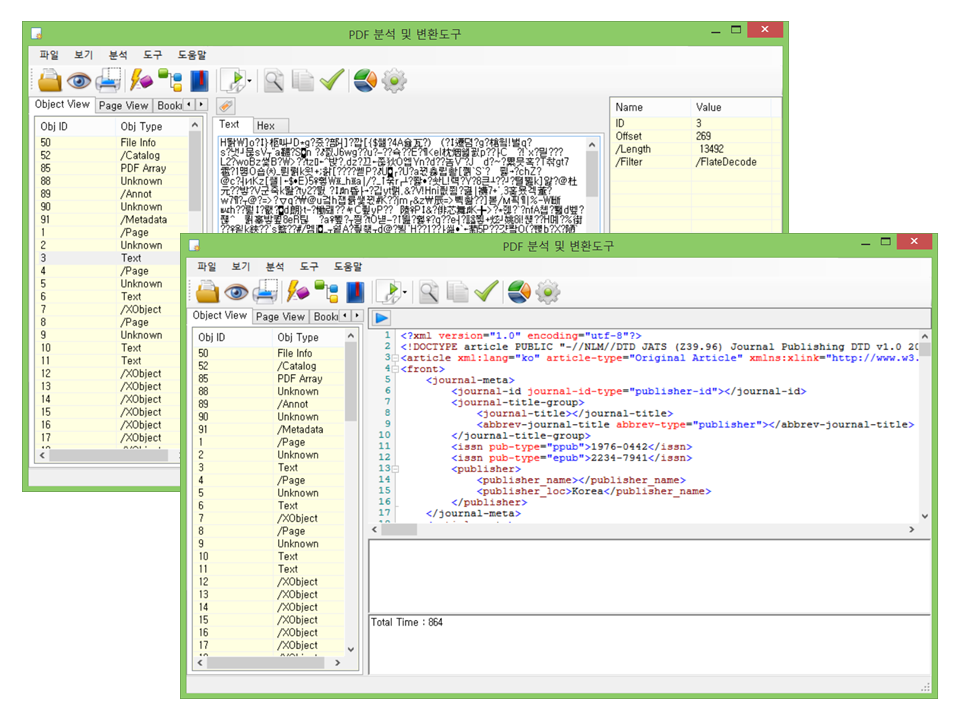
Task: Click scanner icon in back window toolbar
Action: (108, 80)
